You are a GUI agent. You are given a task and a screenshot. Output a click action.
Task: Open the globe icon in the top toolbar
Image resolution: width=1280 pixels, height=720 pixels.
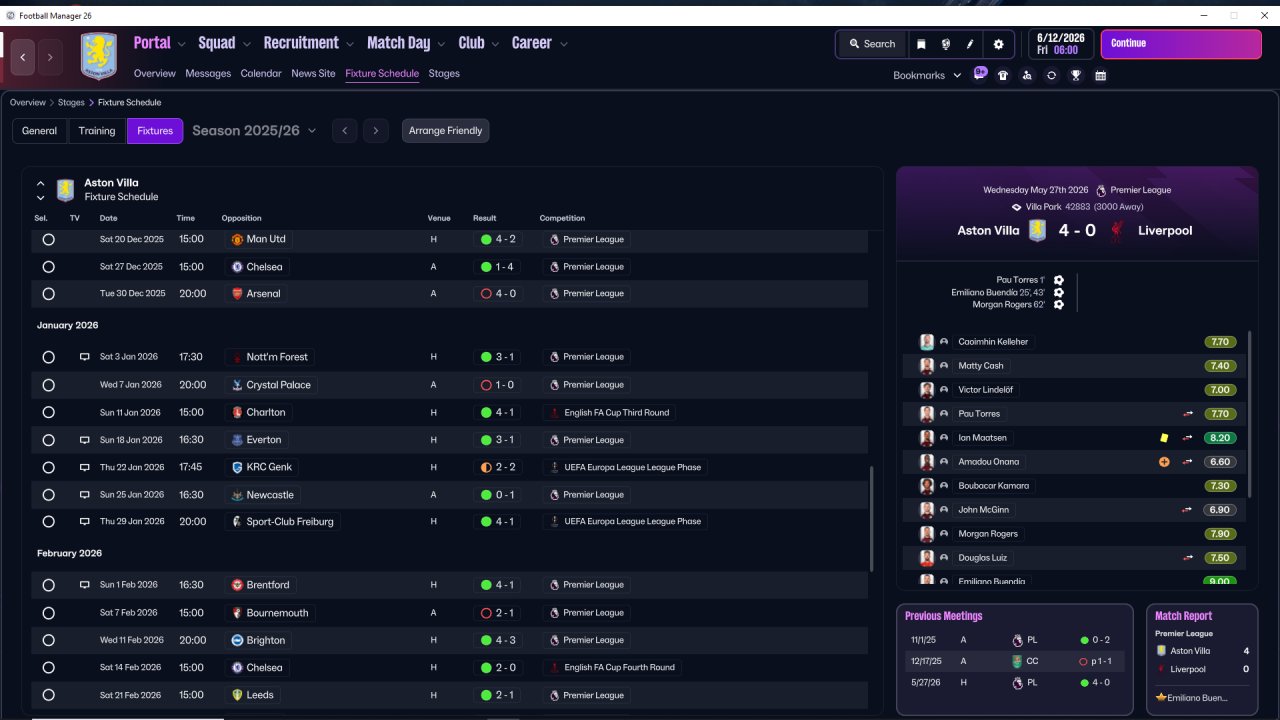(x=946, y=44)
